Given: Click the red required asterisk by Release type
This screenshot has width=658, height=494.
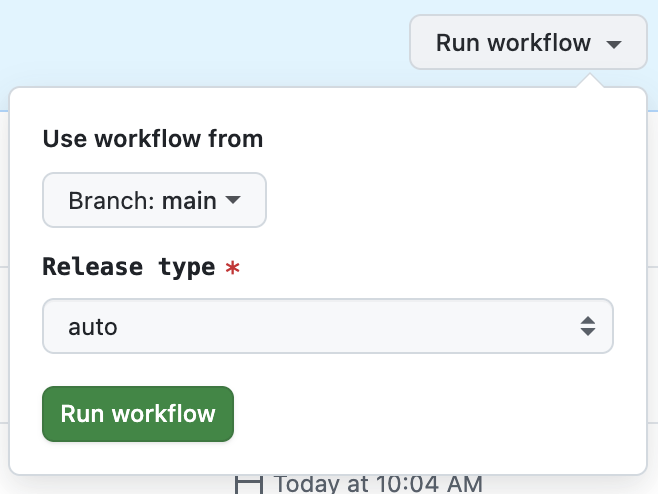Looking at the screenshot, I should (232, 268).
